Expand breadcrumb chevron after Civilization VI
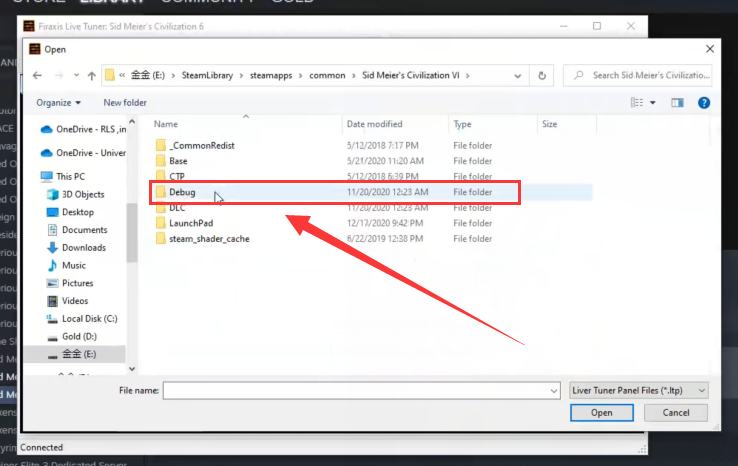This screenshot has width=738, height=466. point(467,75)
